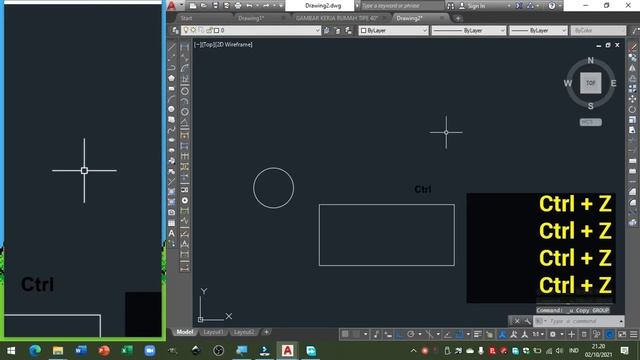
Task: Switch to the Start tab
Action: tap(187, 18)
